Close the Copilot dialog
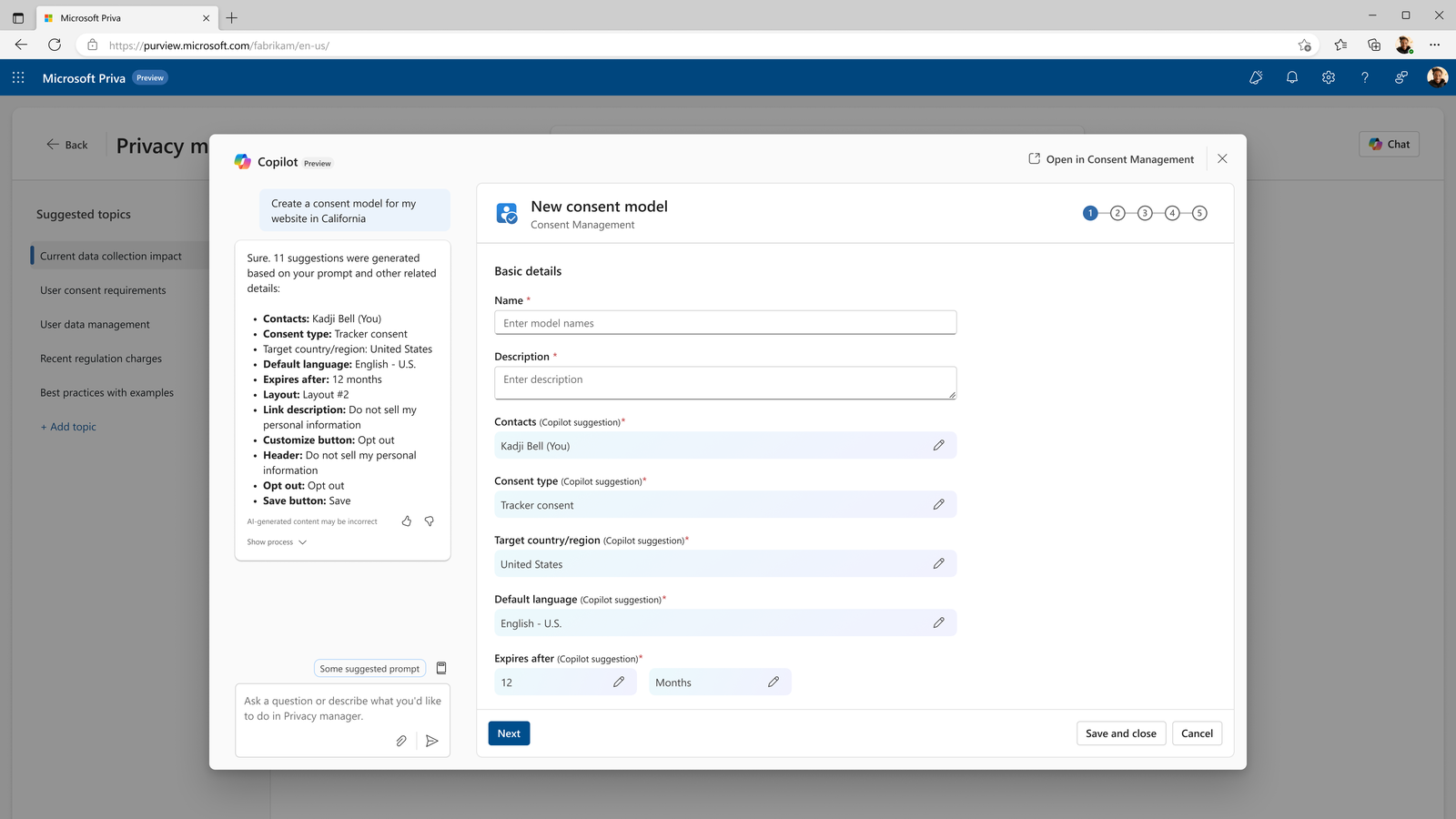Image resolution: width=1456 pixels, height=819 pixels. click(x=1222, y=158)
